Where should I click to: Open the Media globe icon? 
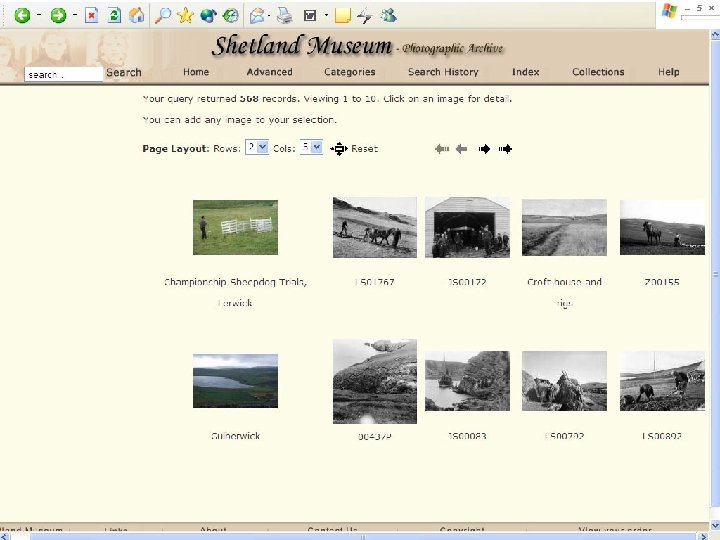point(208,16)
